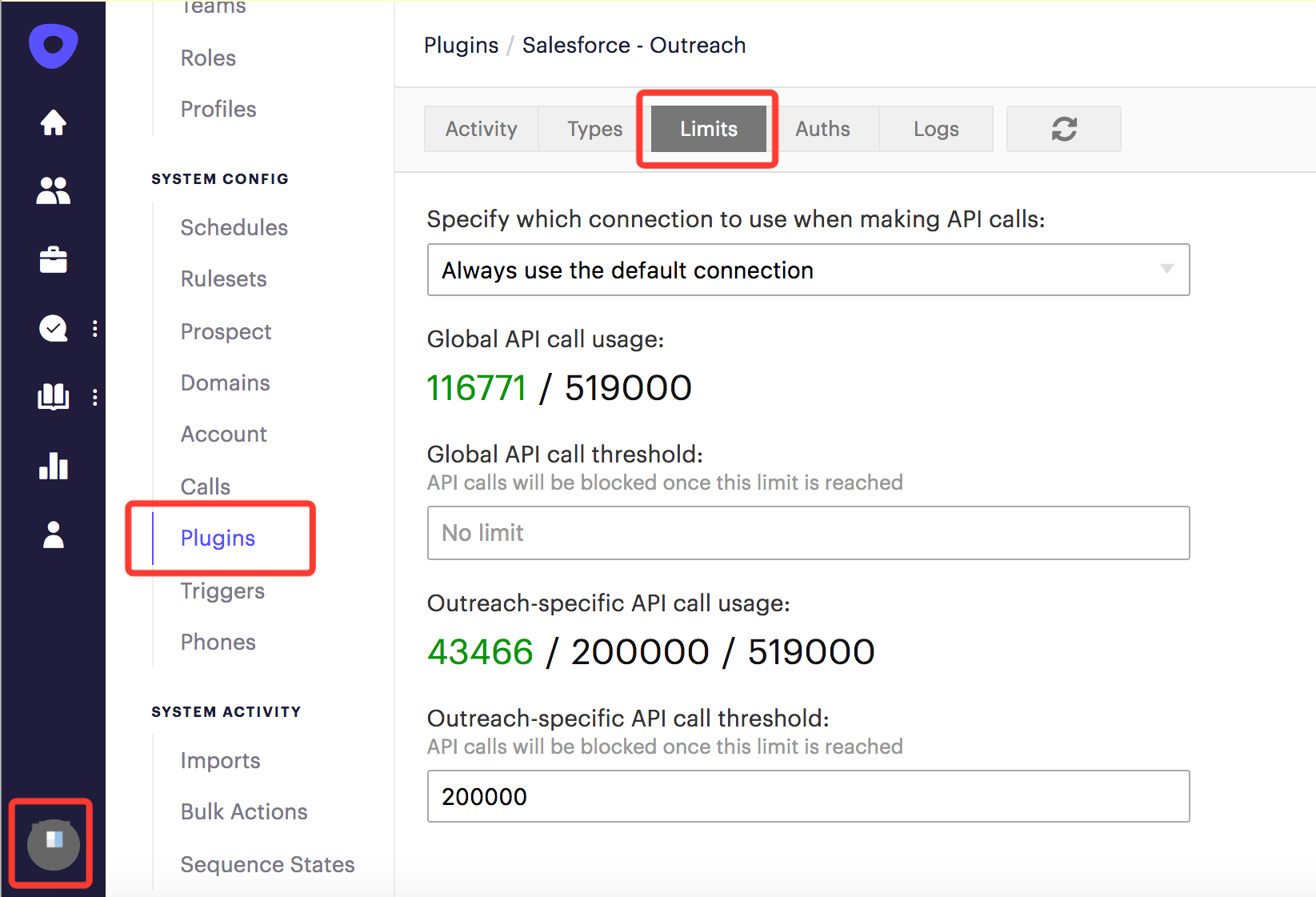Viewport: 1316px width, 897px height.
Task: Open Calls under System Config
Action: [x=206, y=487]
